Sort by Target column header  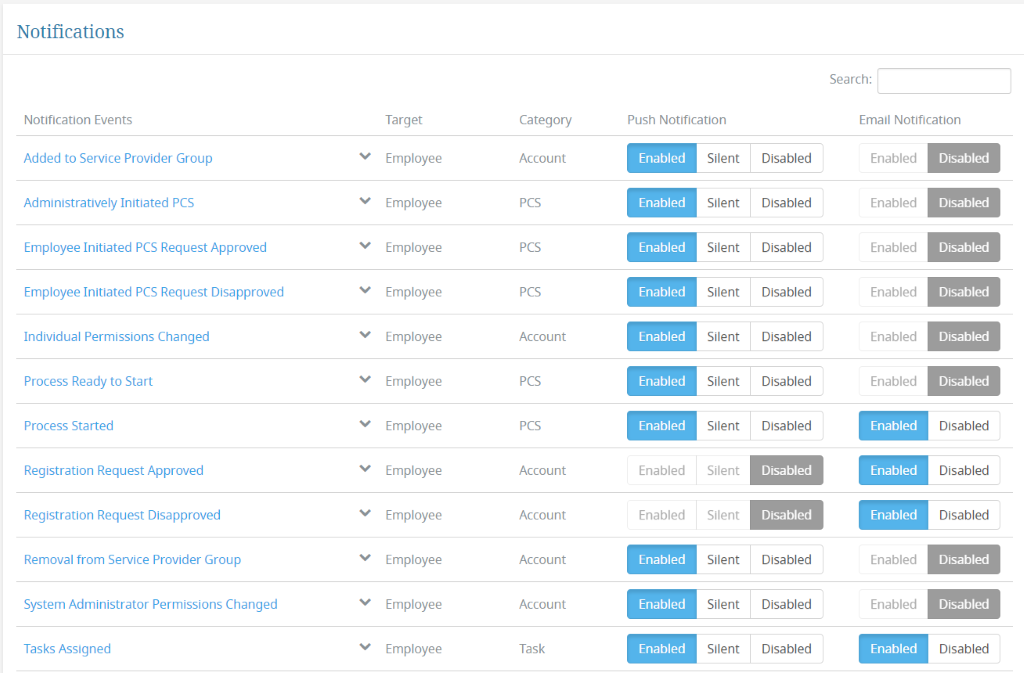tap(404, 119)
